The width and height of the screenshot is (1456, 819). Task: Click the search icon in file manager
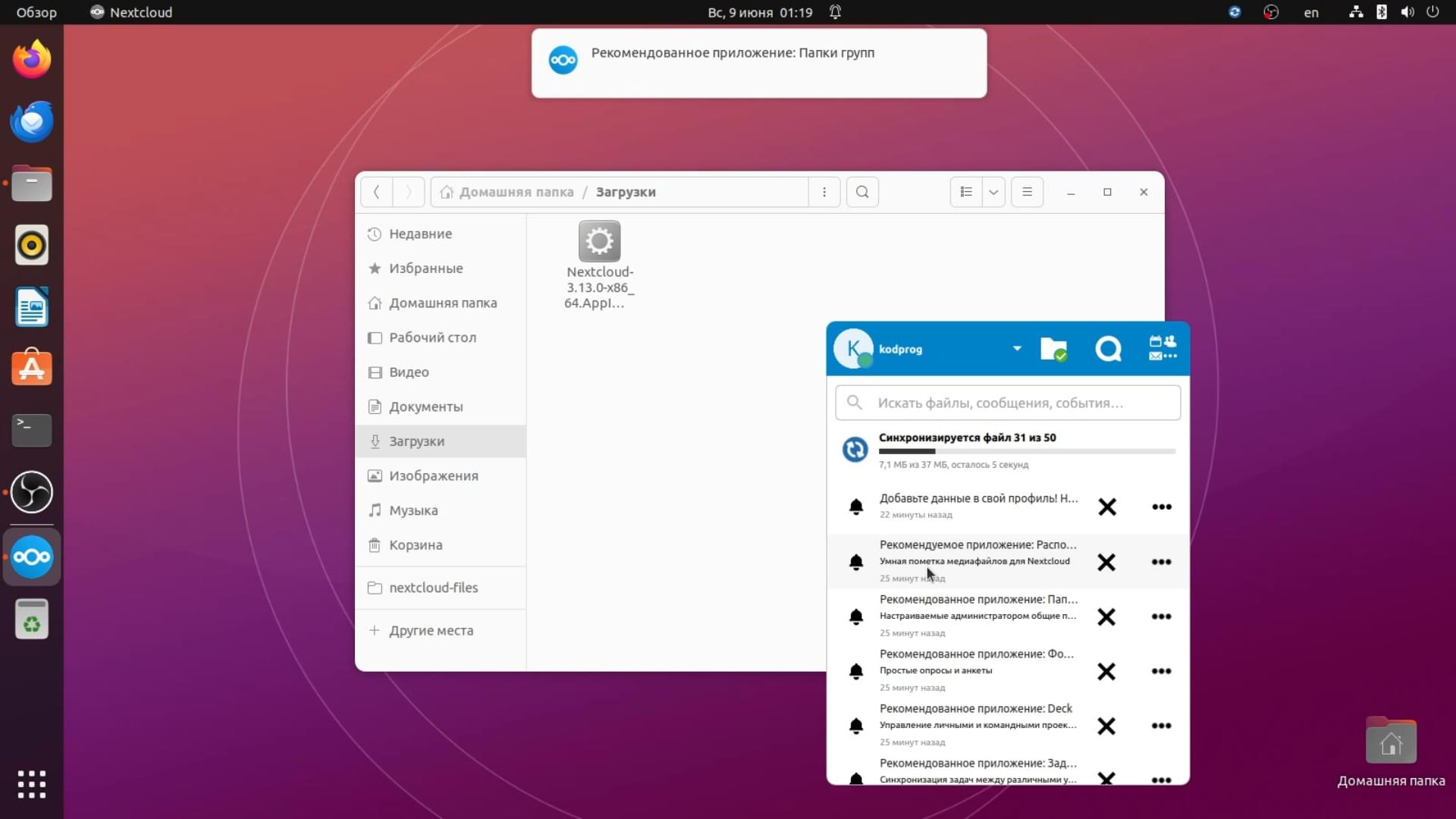pos(862,192)
